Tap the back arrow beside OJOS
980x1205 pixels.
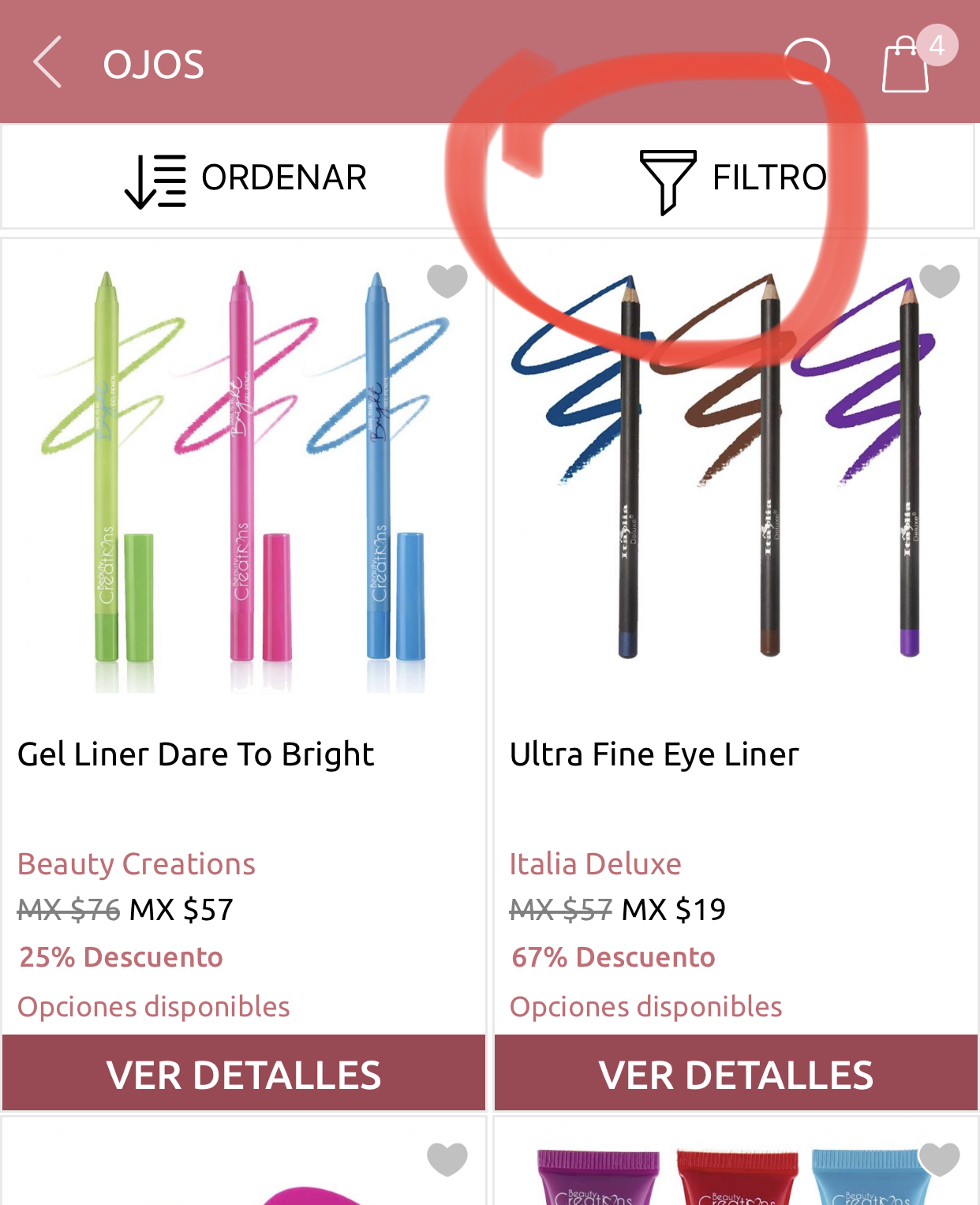(47, 62)
